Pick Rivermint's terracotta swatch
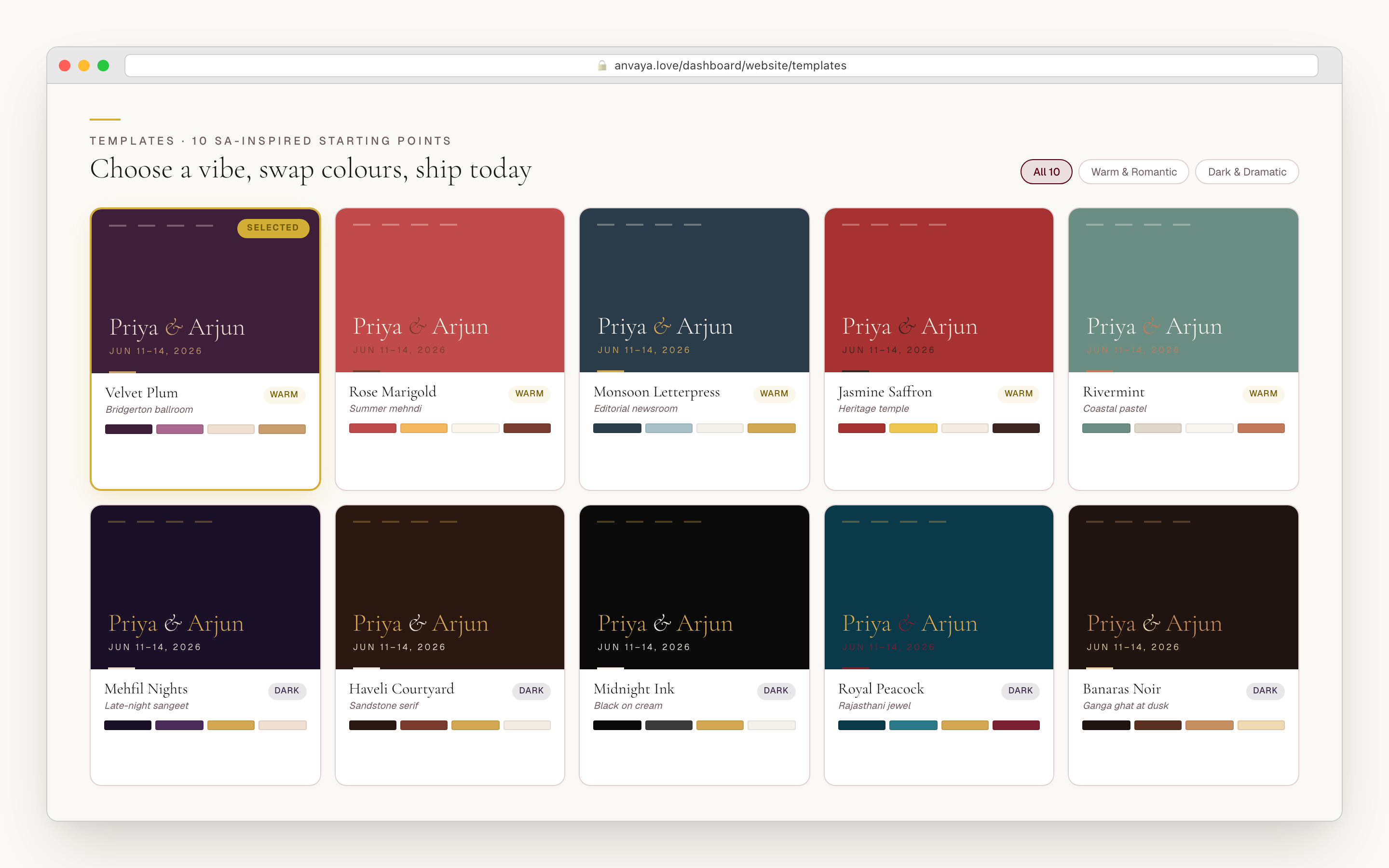 1261,428
